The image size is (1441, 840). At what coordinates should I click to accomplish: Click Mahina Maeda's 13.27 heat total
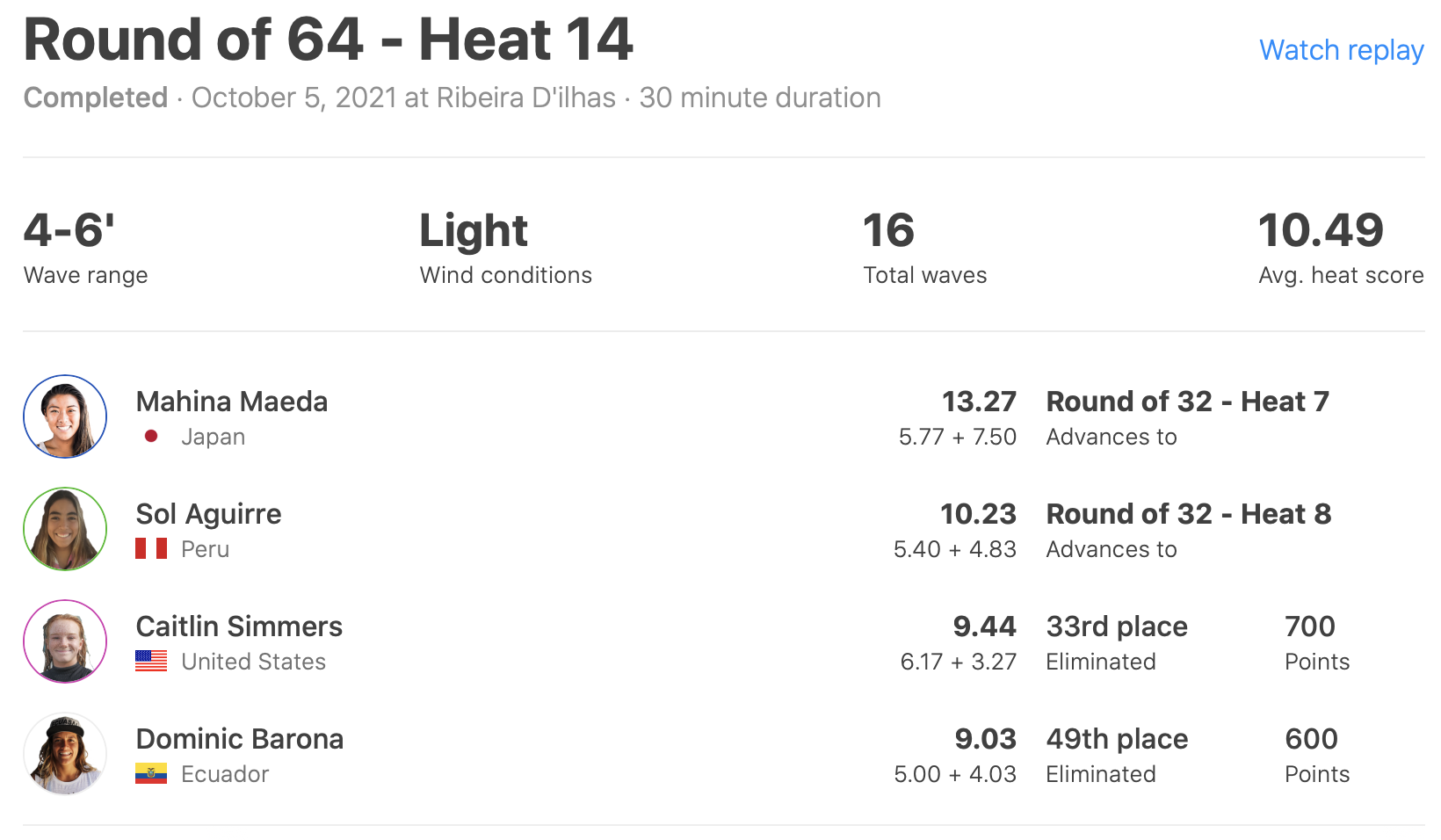979,402
